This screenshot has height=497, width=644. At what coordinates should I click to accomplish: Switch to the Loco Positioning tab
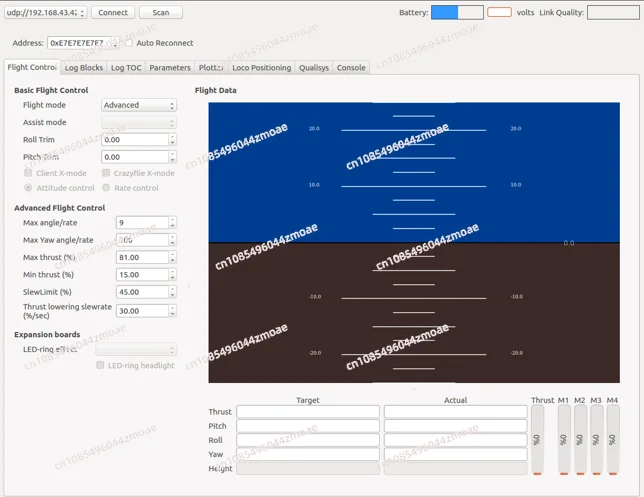261,68
